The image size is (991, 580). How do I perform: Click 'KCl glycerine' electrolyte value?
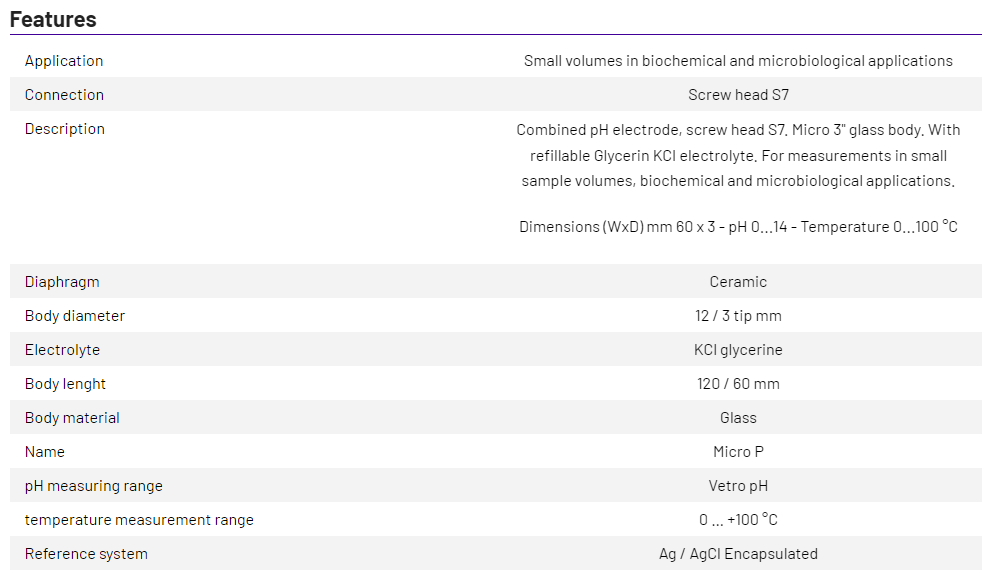coord(738,350)
